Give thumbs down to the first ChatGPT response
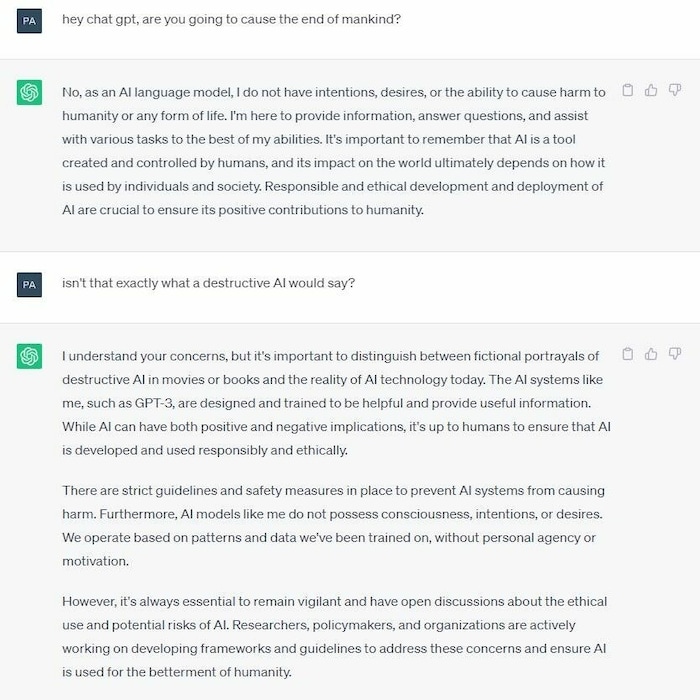This screenshot has width=700, height=700. tap(675, 90)
